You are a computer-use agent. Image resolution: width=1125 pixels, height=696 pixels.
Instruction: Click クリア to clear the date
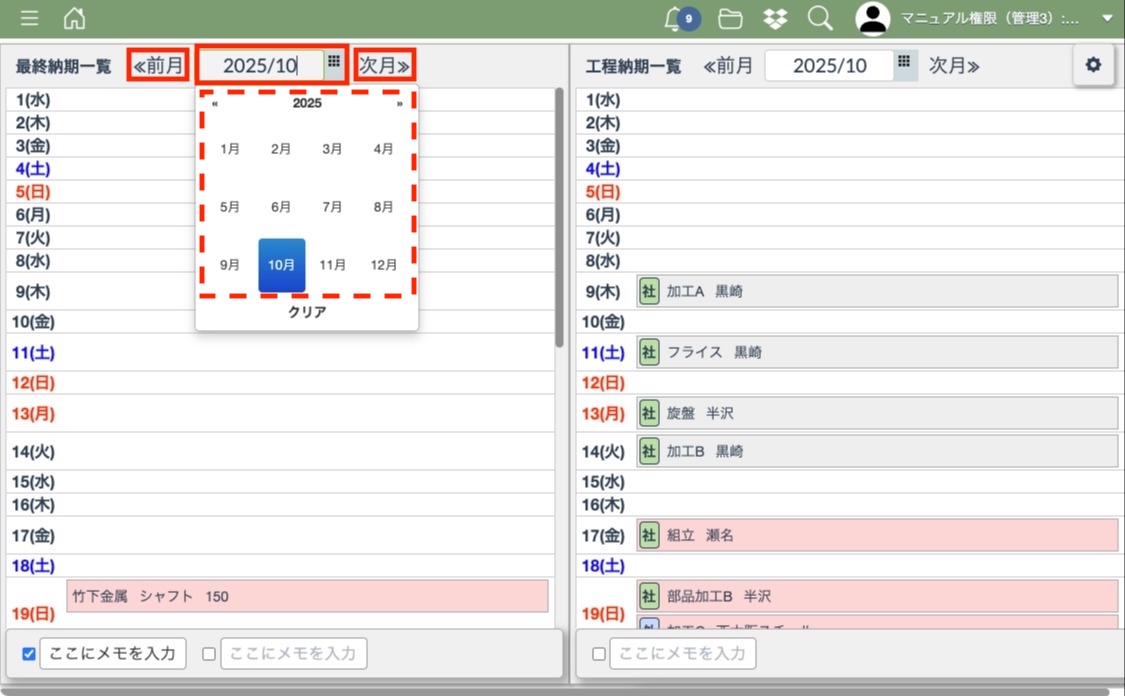[307, 312]
